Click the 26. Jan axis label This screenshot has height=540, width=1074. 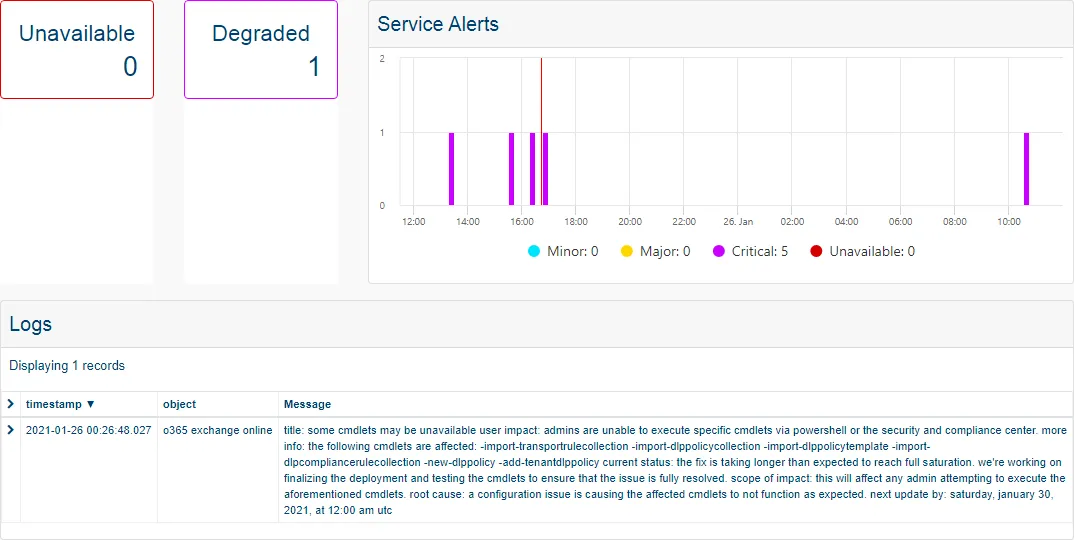[738, 222]
